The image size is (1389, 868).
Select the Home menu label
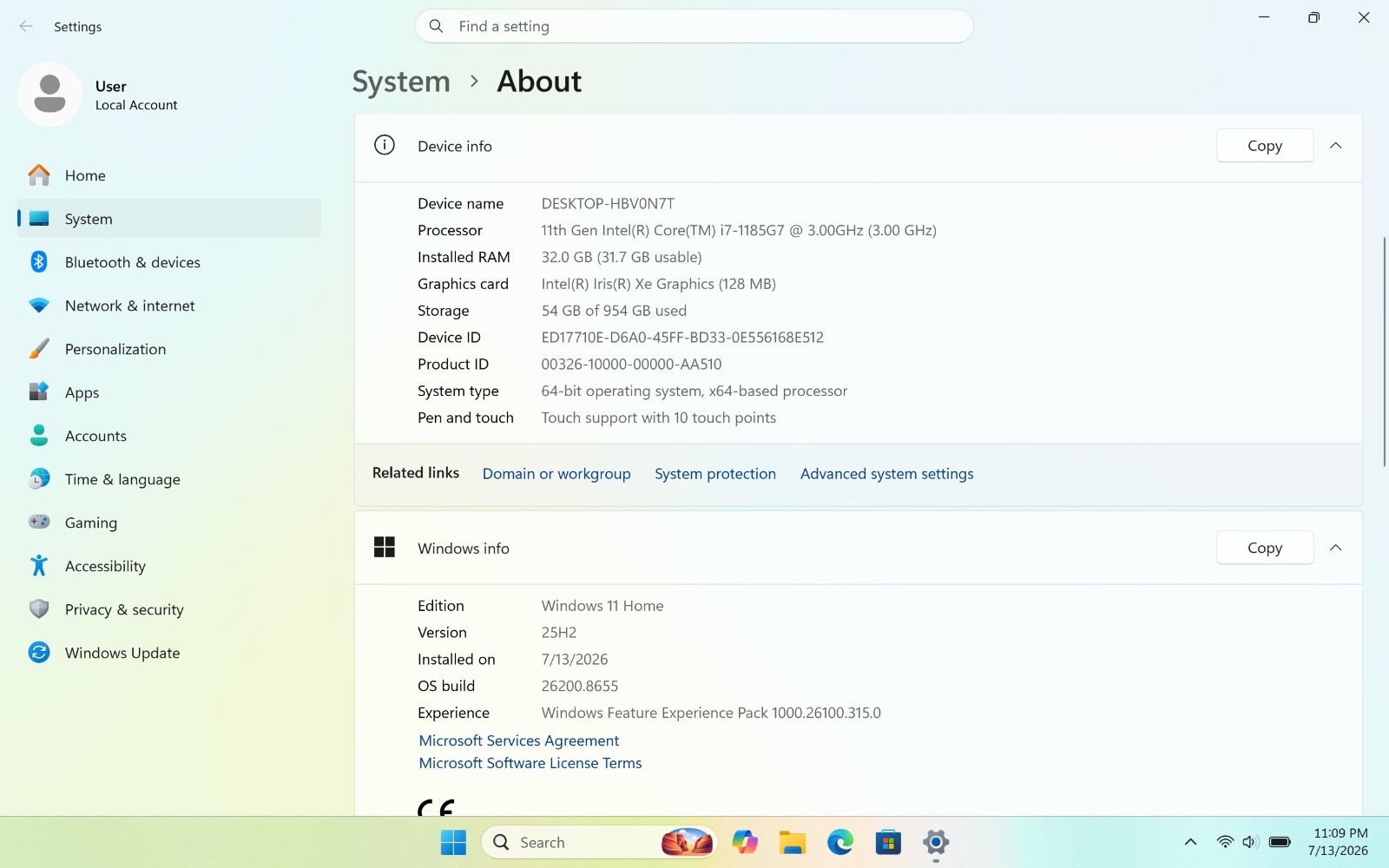pyautogui.click(x=85, y=175)
